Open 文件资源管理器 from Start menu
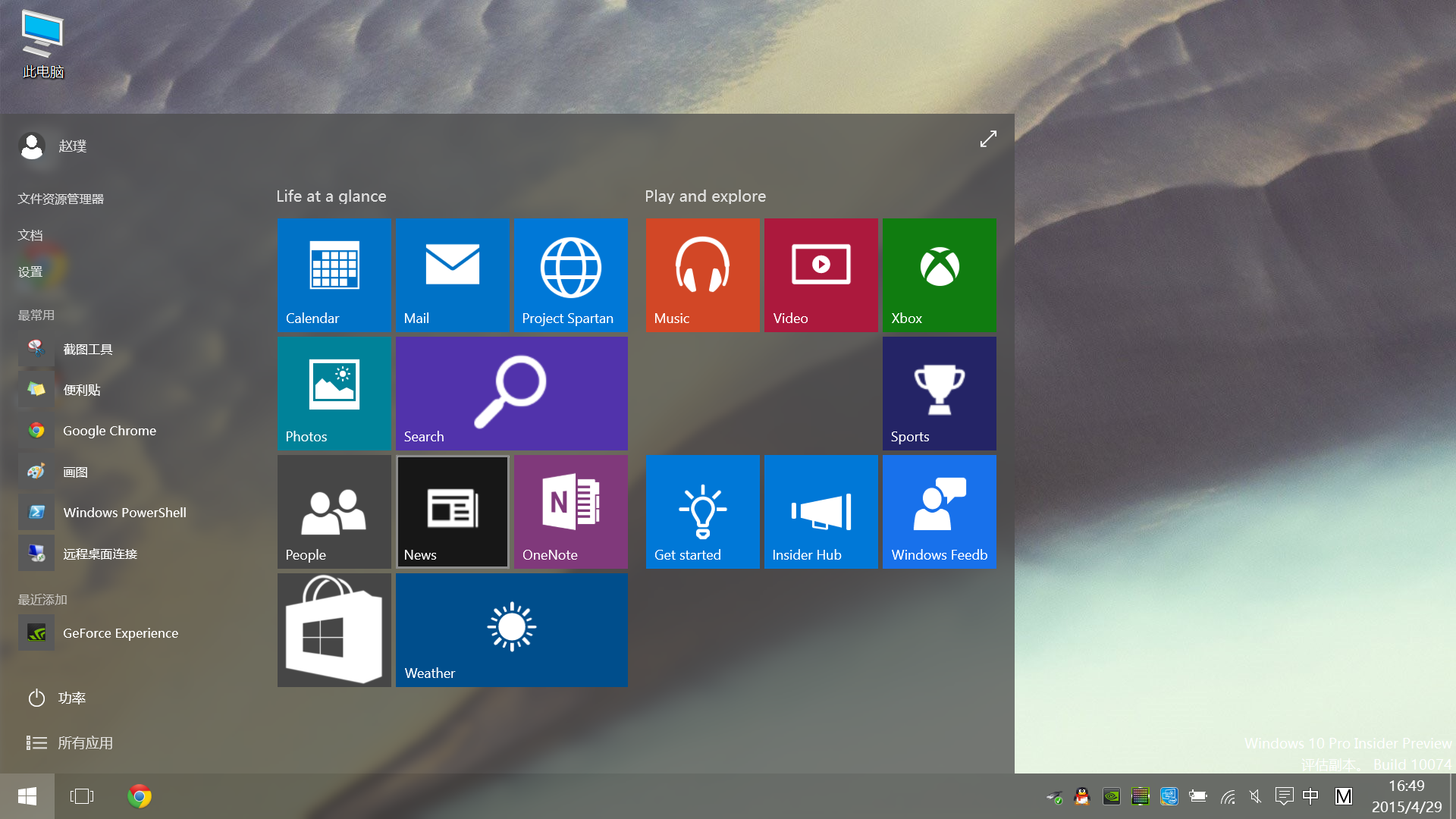Screen dimensions: 1456x819 tap(61, 199)
